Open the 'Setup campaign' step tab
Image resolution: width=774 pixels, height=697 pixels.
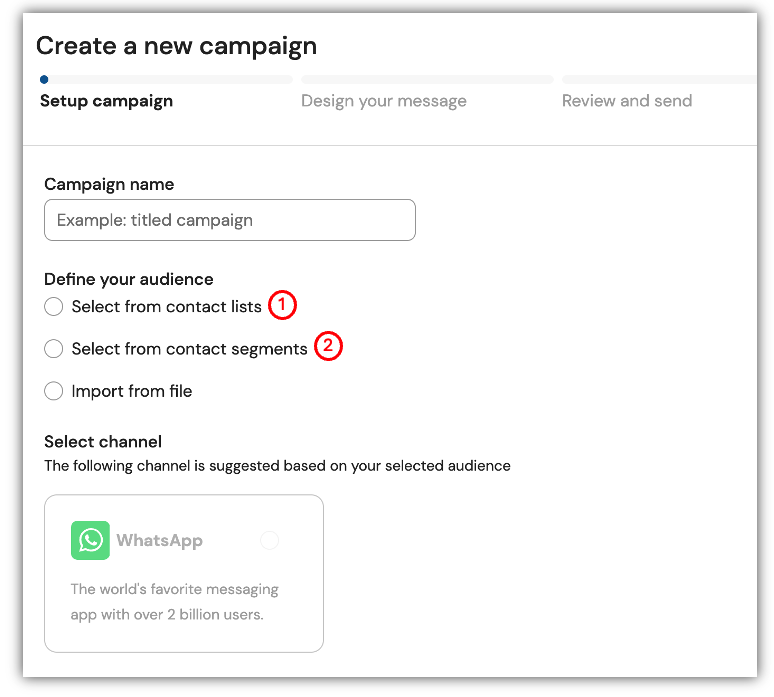(x=107, y=101)
